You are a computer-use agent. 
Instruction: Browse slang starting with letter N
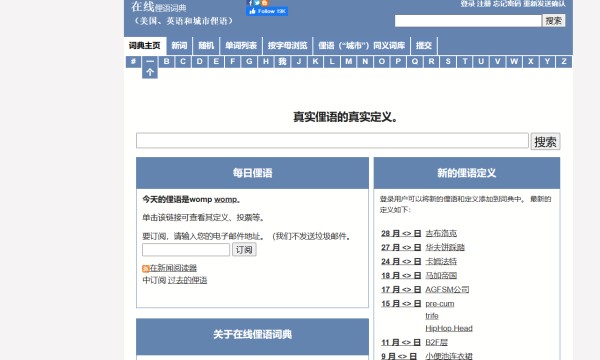tap(365, 62)
